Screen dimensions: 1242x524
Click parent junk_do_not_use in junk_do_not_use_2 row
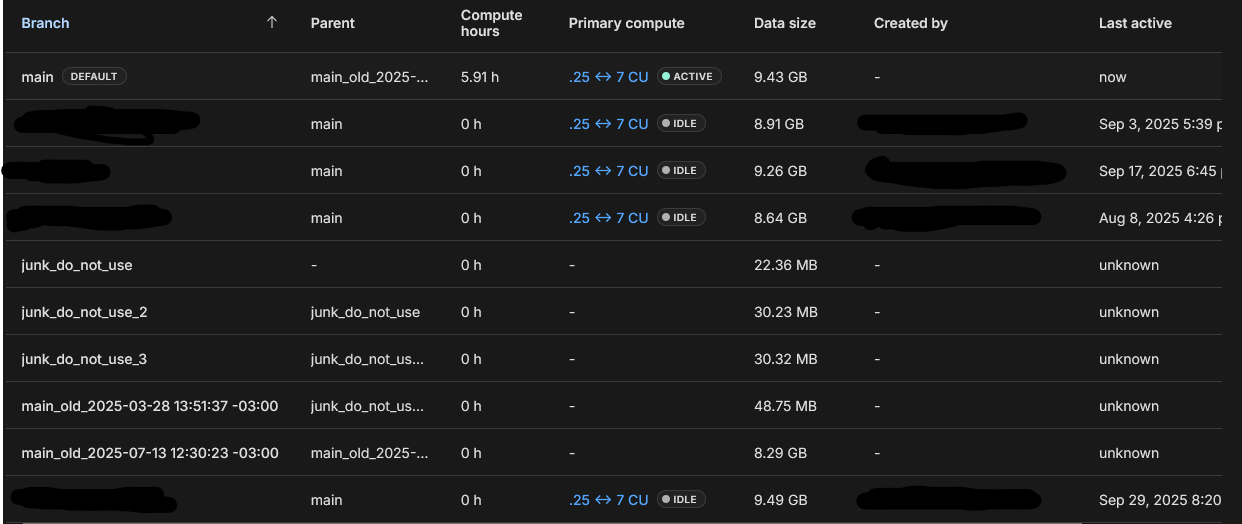click(365, 312)
